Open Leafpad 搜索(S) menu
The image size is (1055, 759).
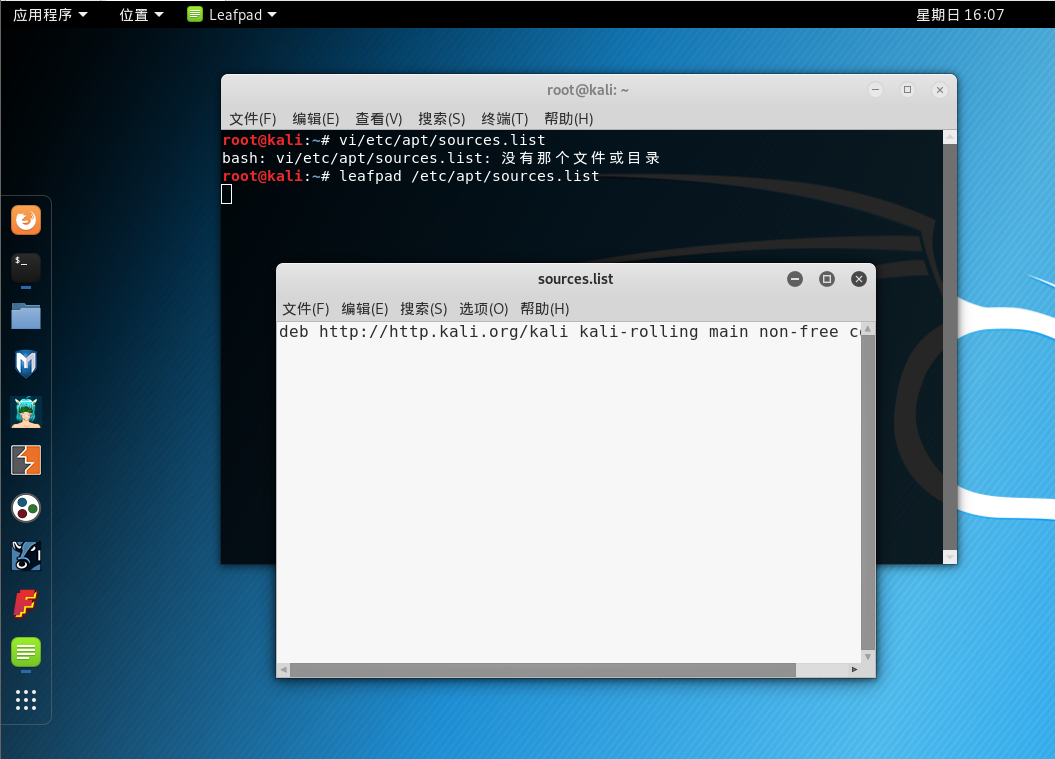click(x=424, y=309)
